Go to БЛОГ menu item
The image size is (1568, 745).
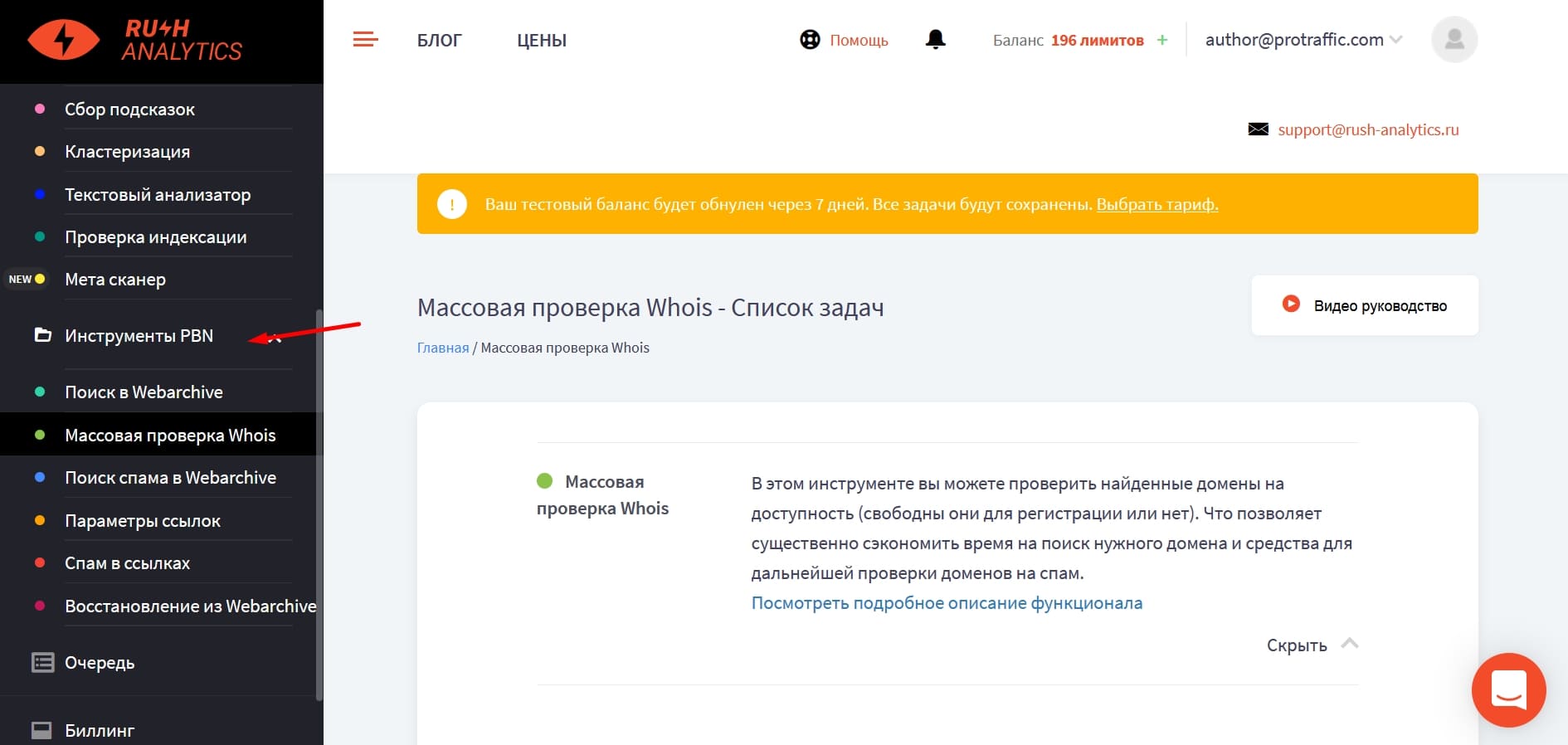(x=439, y=40)
